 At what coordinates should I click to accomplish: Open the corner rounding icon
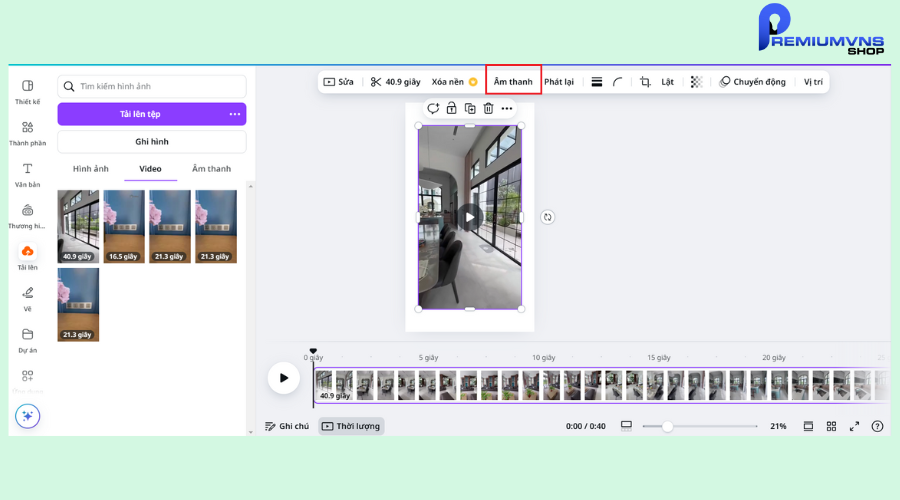coord(618,82)
